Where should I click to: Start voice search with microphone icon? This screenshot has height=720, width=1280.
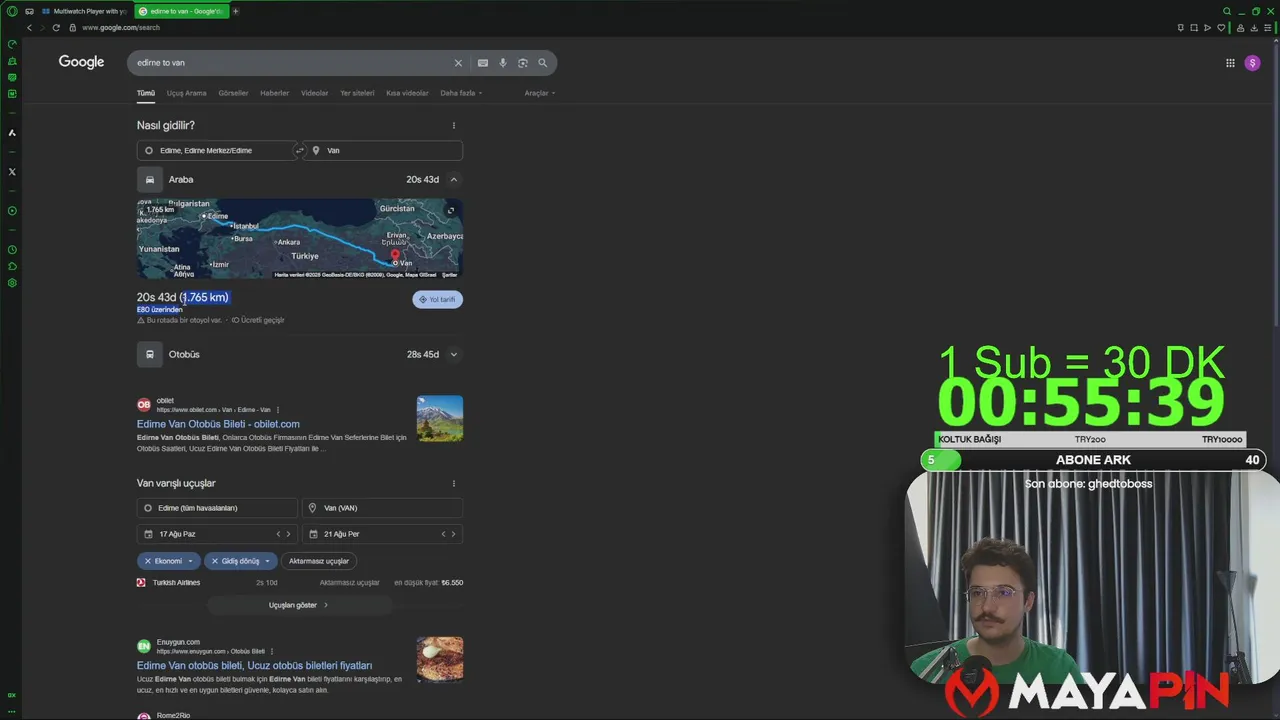coord(503,63)
